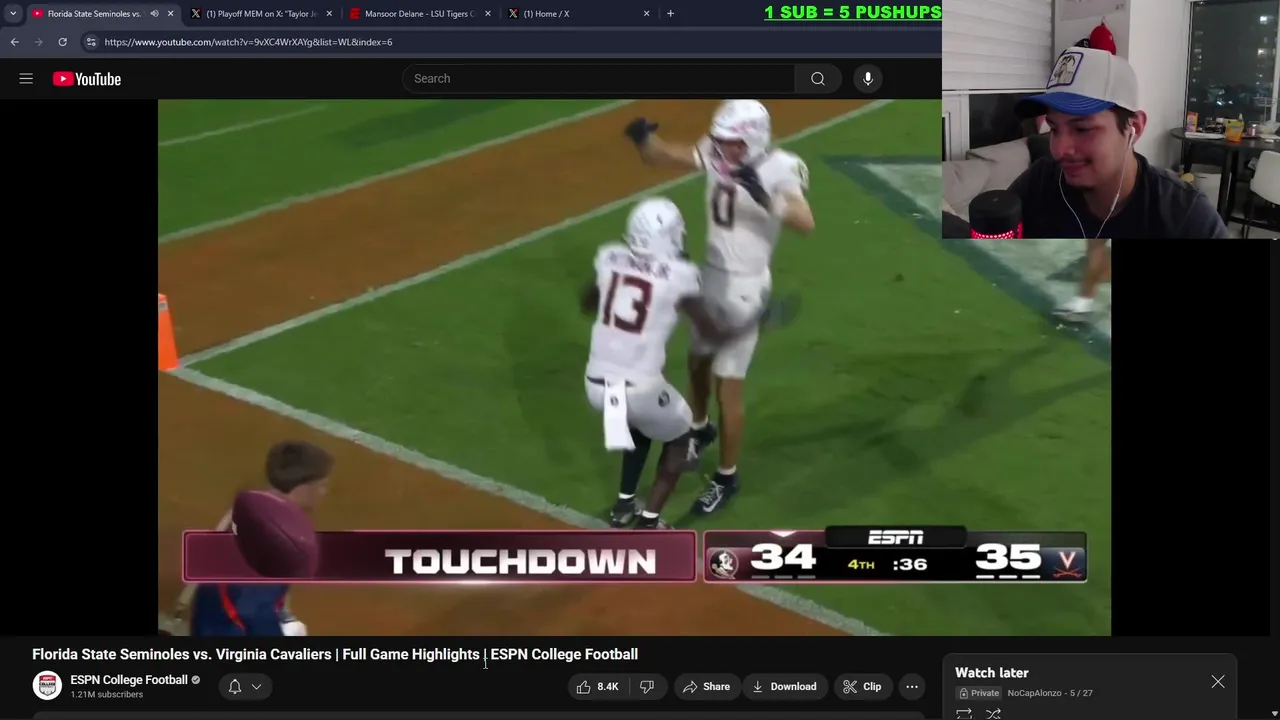
Task: Expand the subscription notification dropdown chevron
Action: click(x=256, y=687)
